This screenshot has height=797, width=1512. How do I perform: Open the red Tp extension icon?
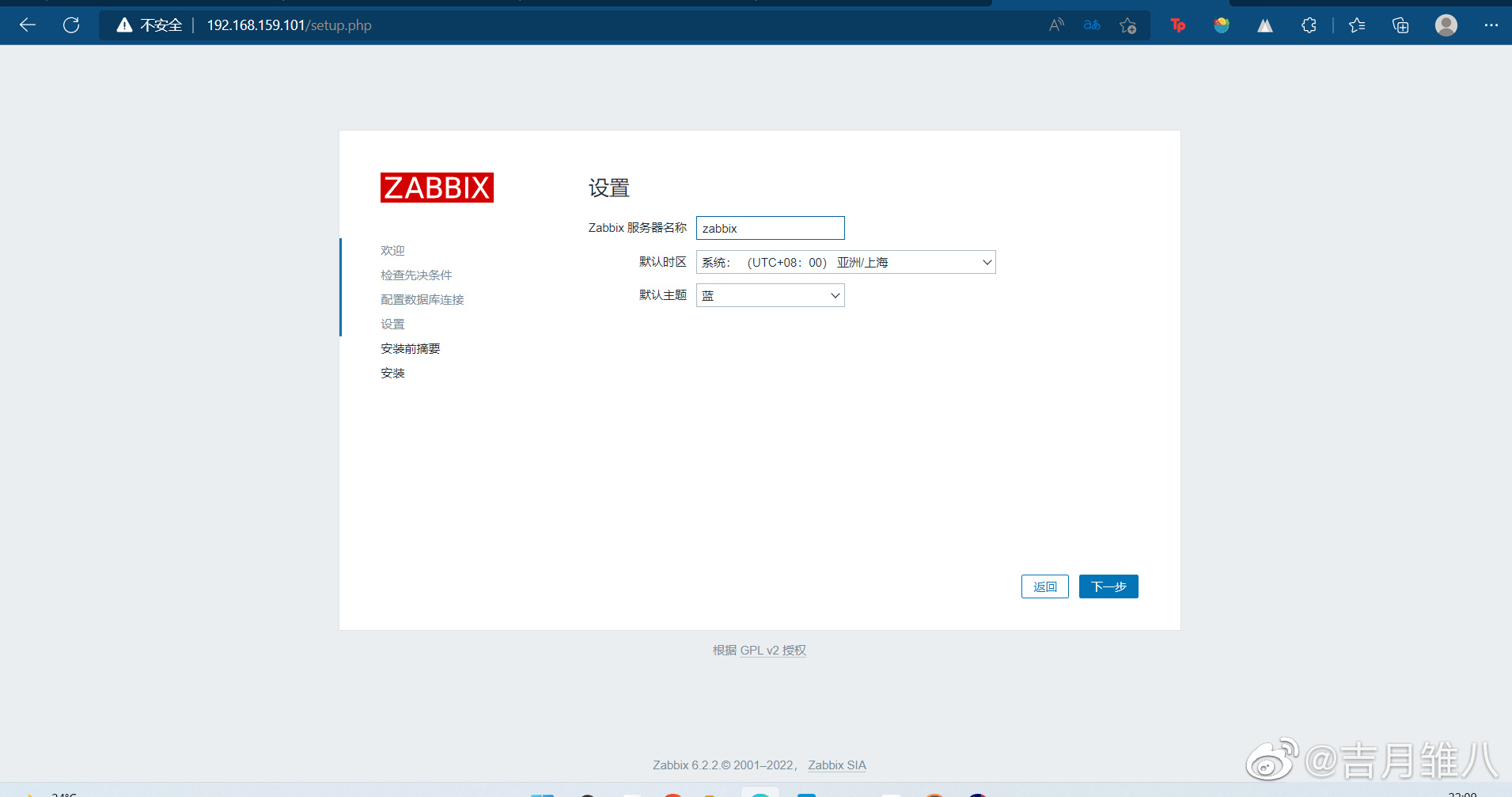point(1178,25)
